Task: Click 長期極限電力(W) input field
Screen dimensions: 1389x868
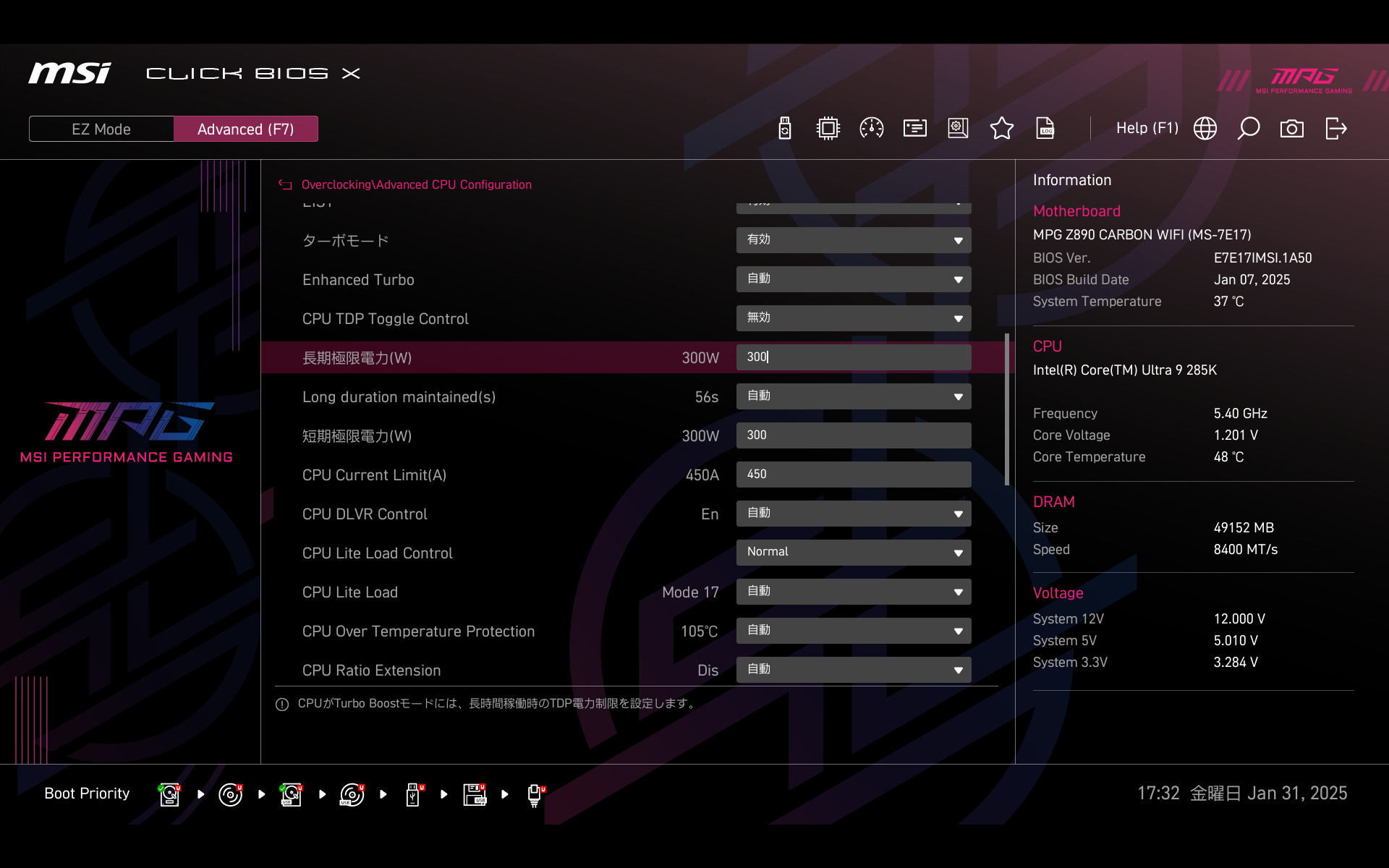Action: 854,357
